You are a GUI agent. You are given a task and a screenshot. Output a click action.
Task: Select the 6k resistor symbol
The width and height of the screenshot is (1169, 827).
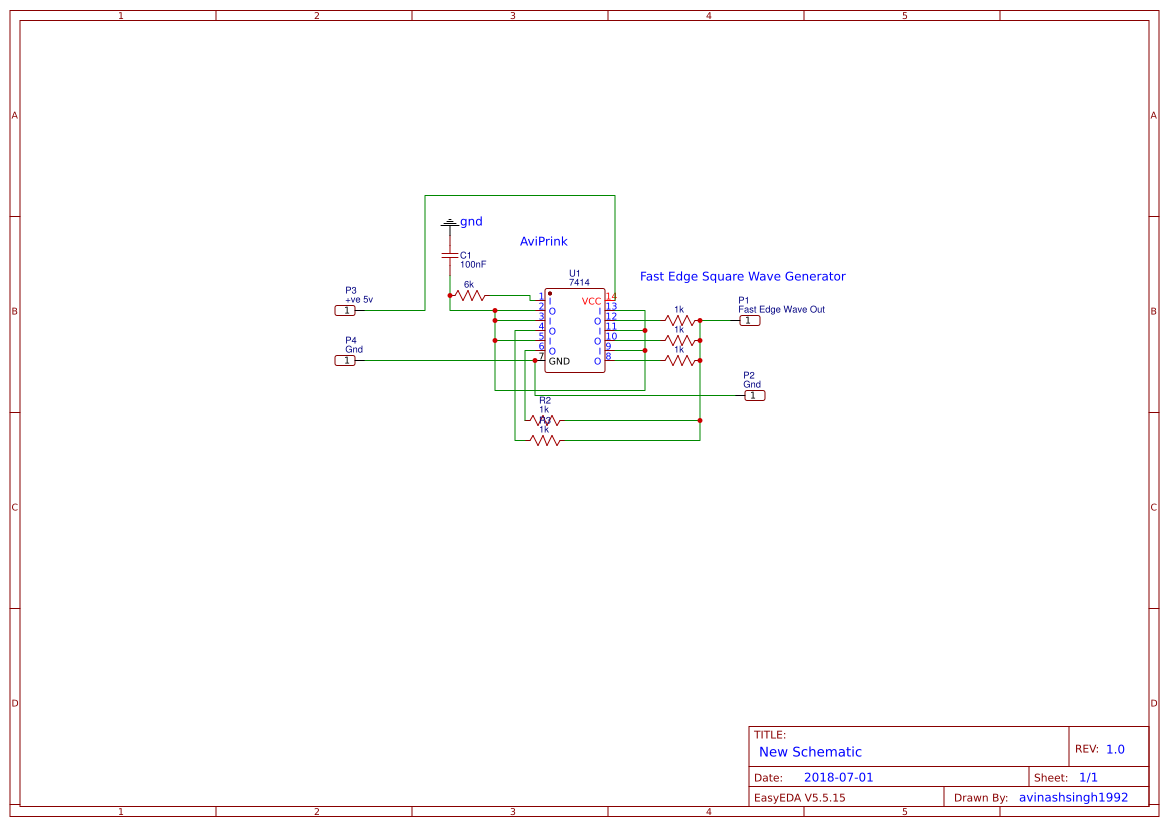pyautogui.click(x=470, y=296)
